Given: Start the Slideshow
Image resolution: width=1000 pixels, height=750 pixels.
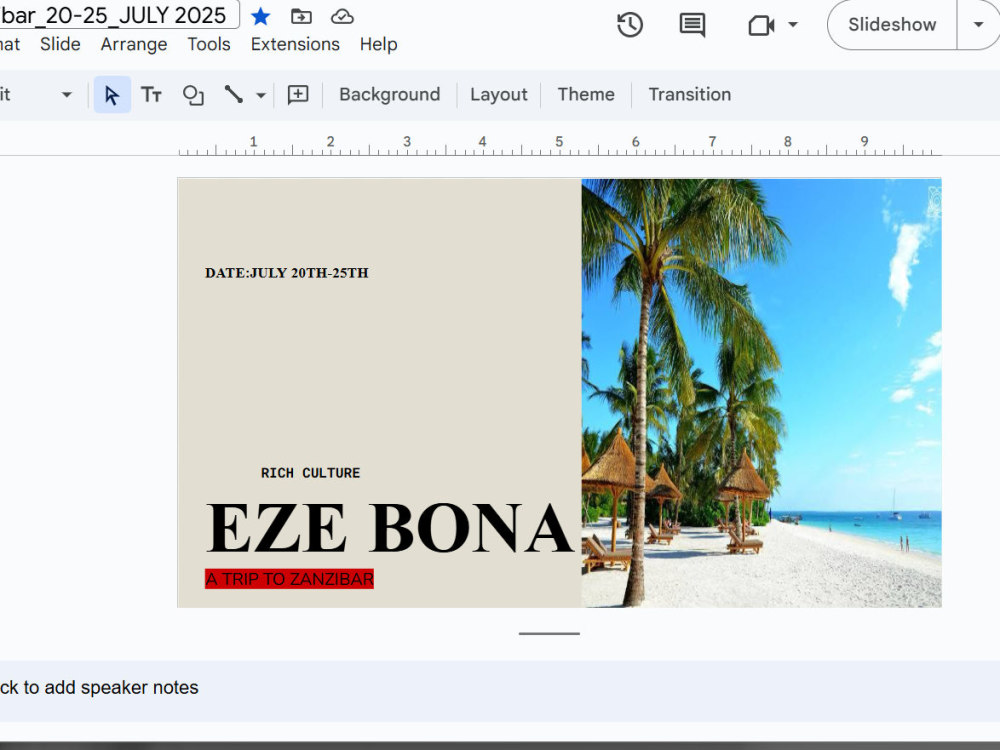Looking at the screenshot, I should 892,25.
